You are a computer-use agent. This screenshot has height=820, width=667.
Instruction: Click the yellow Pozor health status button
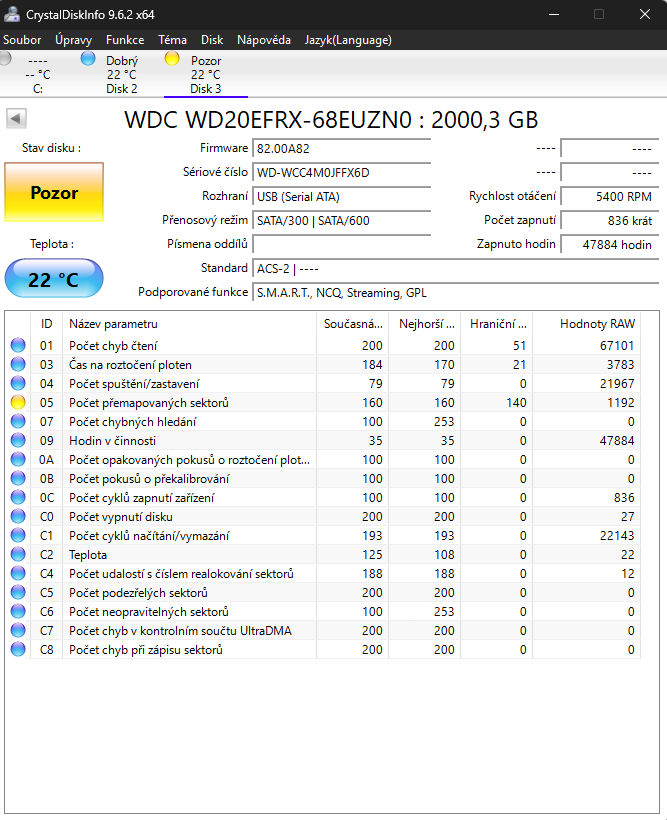54,192
